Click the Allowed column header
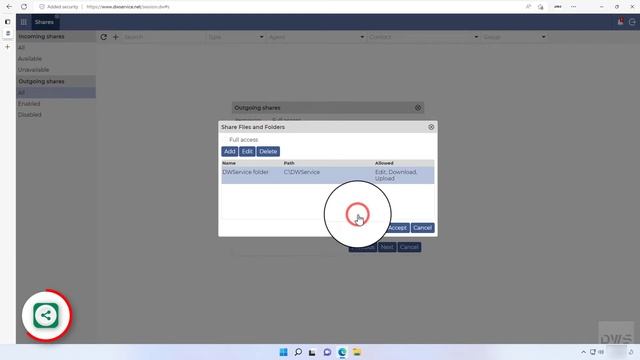Screen dimensions: 640x360 384,163
